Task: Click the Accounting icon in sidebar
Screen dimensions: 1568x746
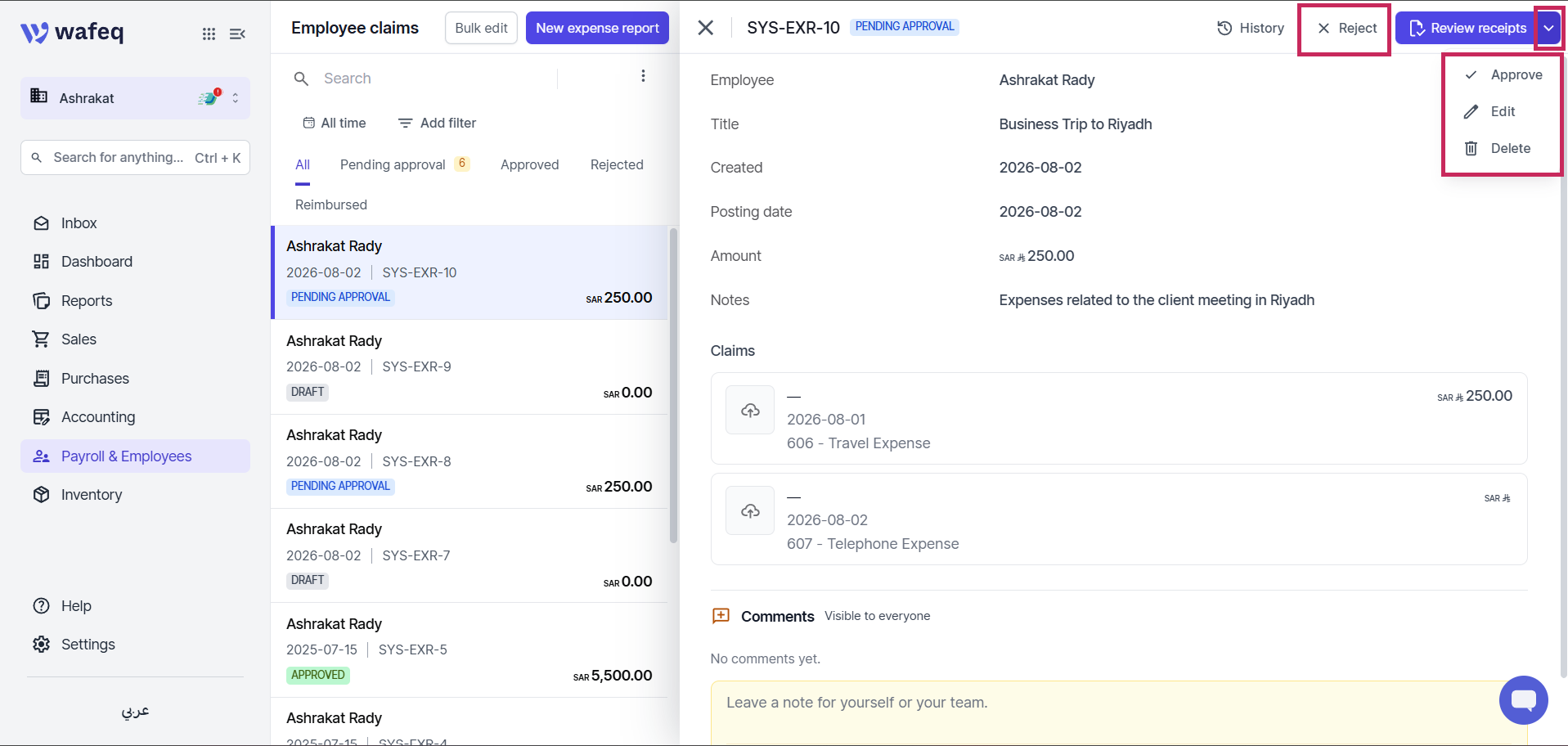Action: 41,417
